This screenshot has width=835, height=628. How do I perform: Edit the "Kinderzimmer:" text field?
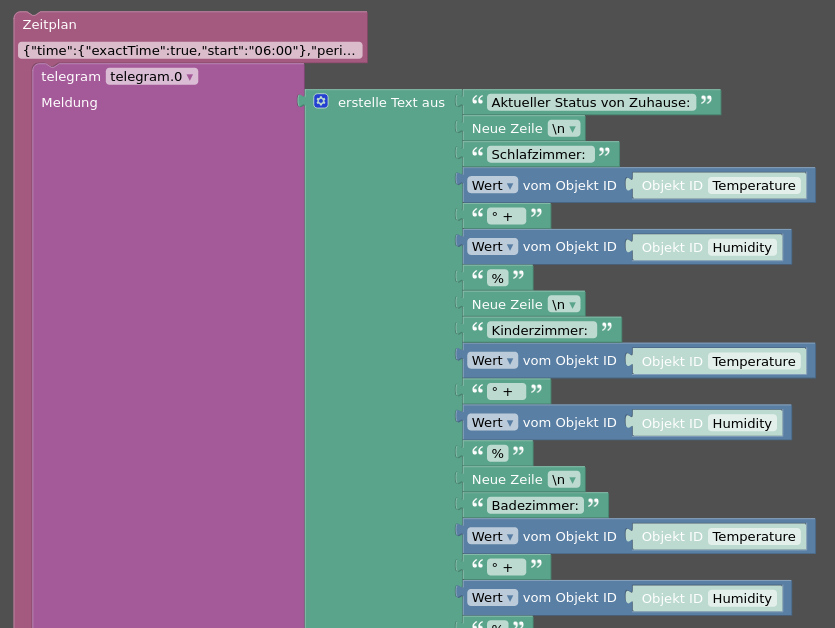(541, 330)
